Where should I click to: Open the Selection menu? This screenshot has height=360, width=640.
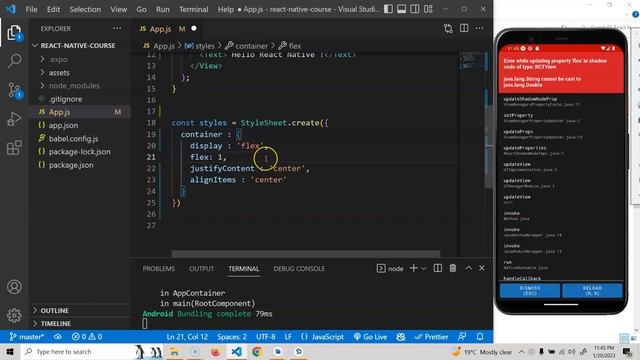[85, 9]
